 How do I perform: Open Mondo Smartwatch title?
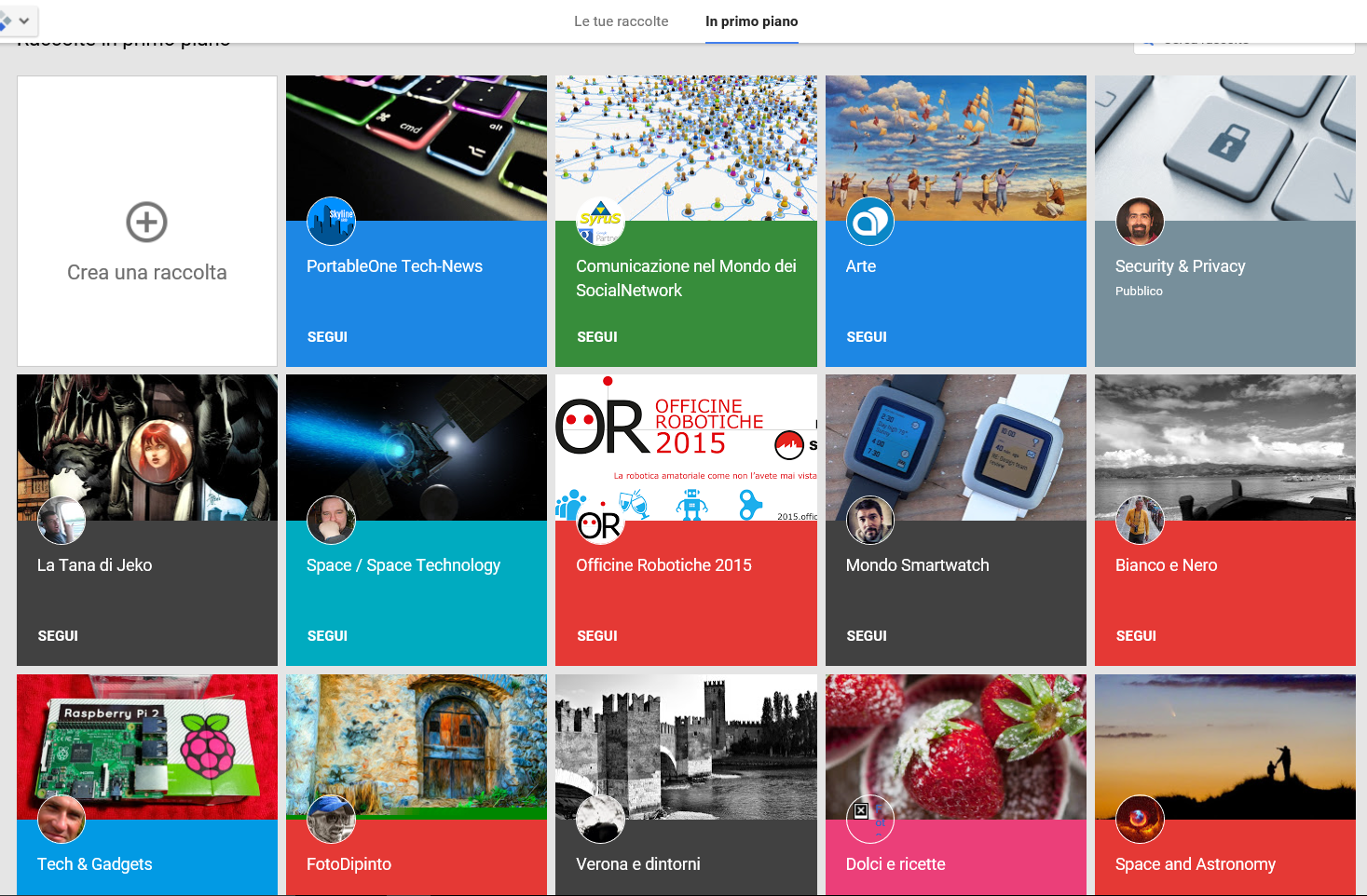tap(918, 565)
